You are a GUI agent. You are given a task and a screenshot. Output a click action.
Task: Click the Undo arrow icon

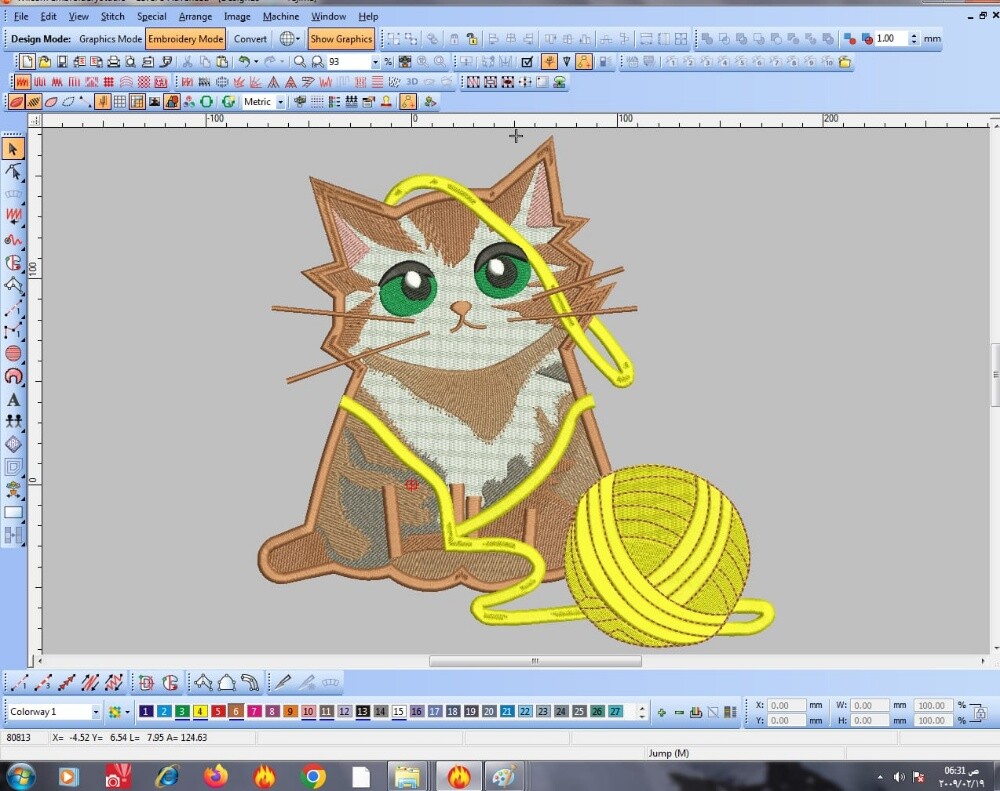tap(244, 62)
